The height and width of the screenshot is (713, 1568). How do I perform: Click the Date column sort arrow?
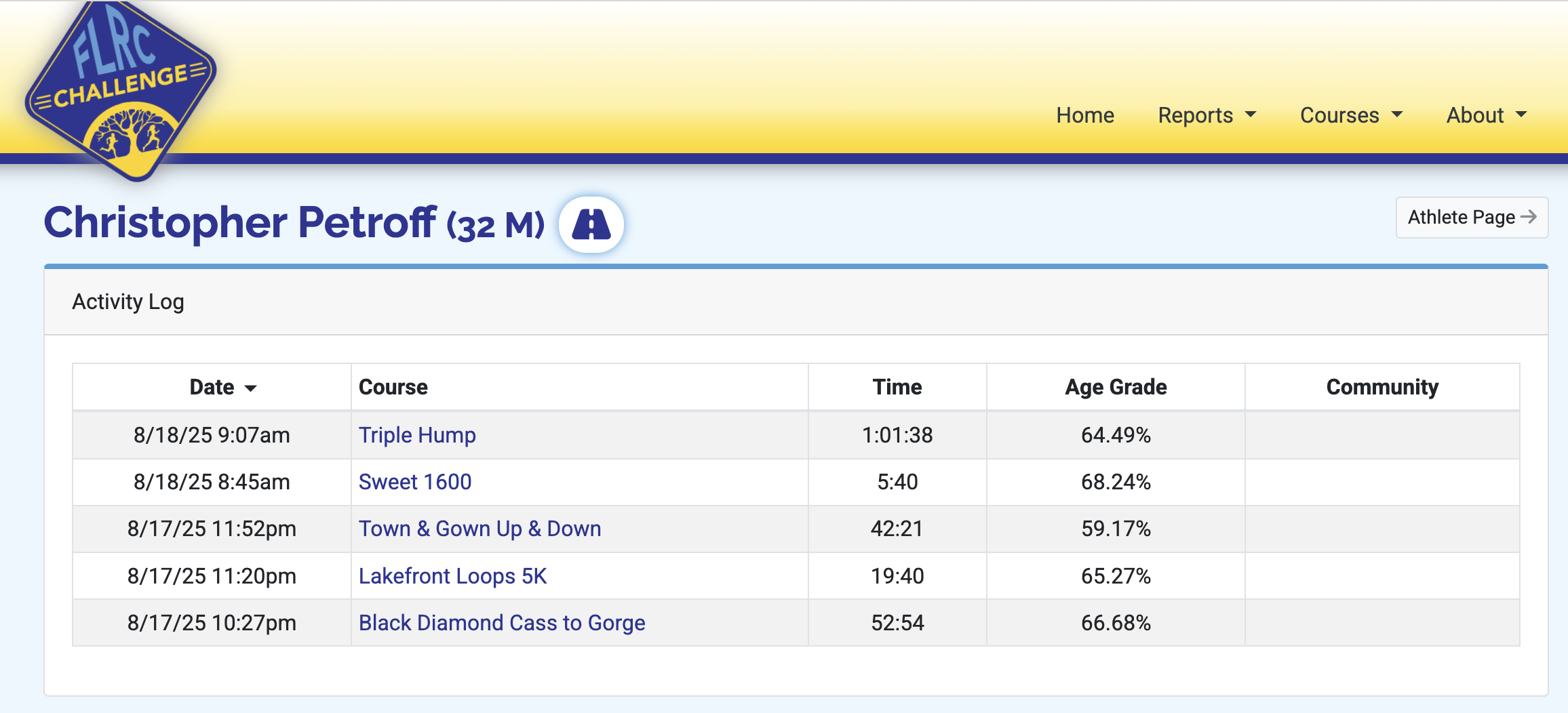[251, 388]
